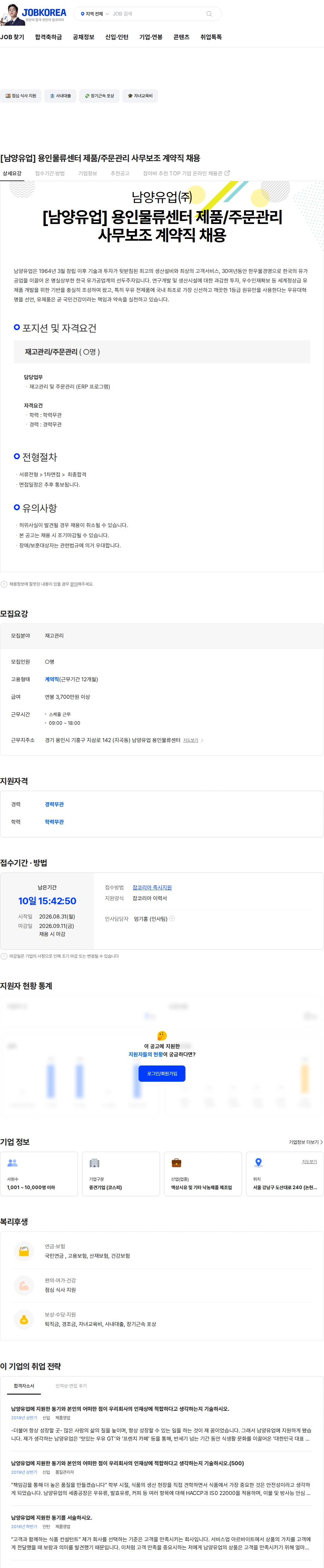Click the 서울 강남구 도산대로 240 address

pos(285,1187)
